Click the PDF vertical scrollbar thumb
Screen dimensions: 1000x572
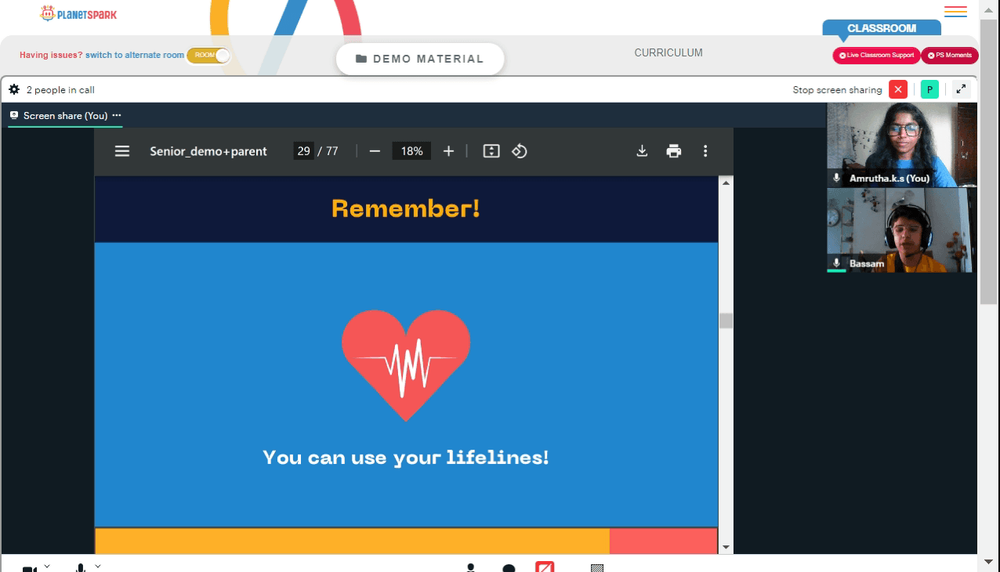(726, 320)
